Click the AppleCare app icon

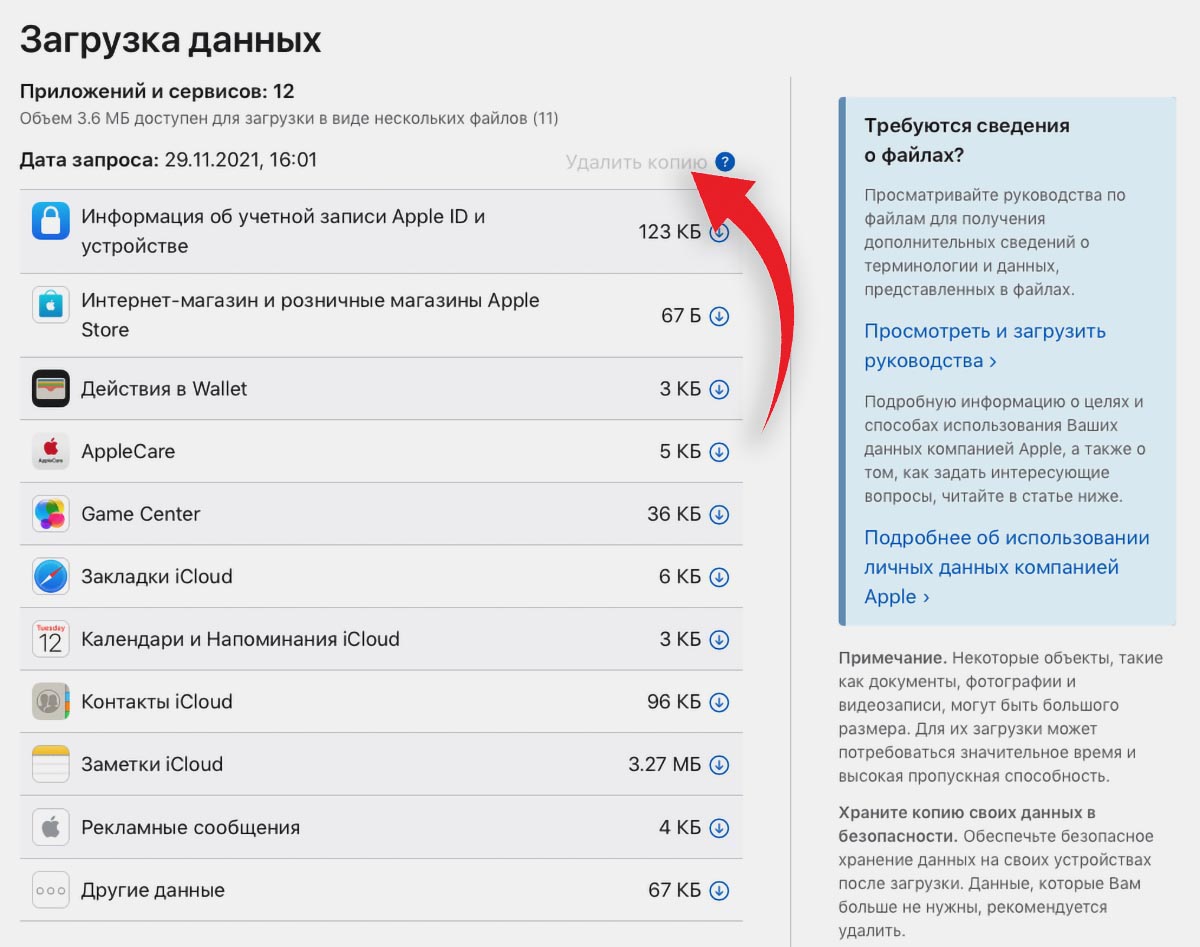click(50, 451)
